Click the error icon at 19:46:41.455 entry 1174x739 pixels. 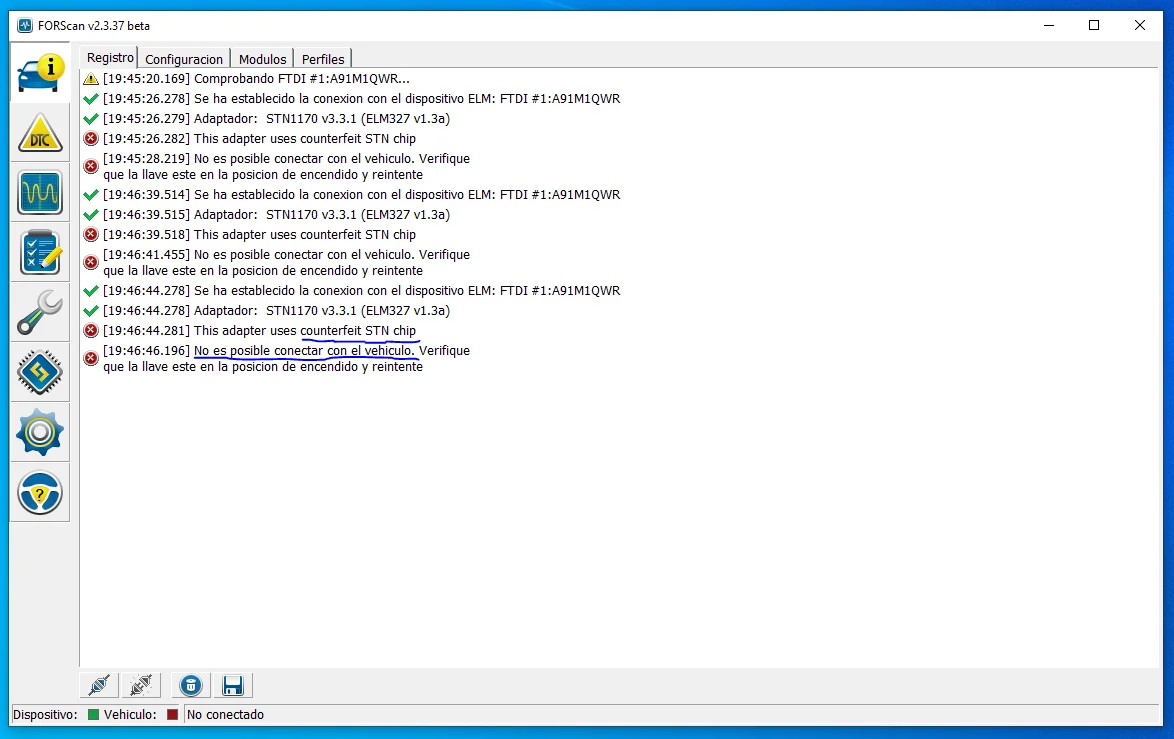tap(91, 262)
